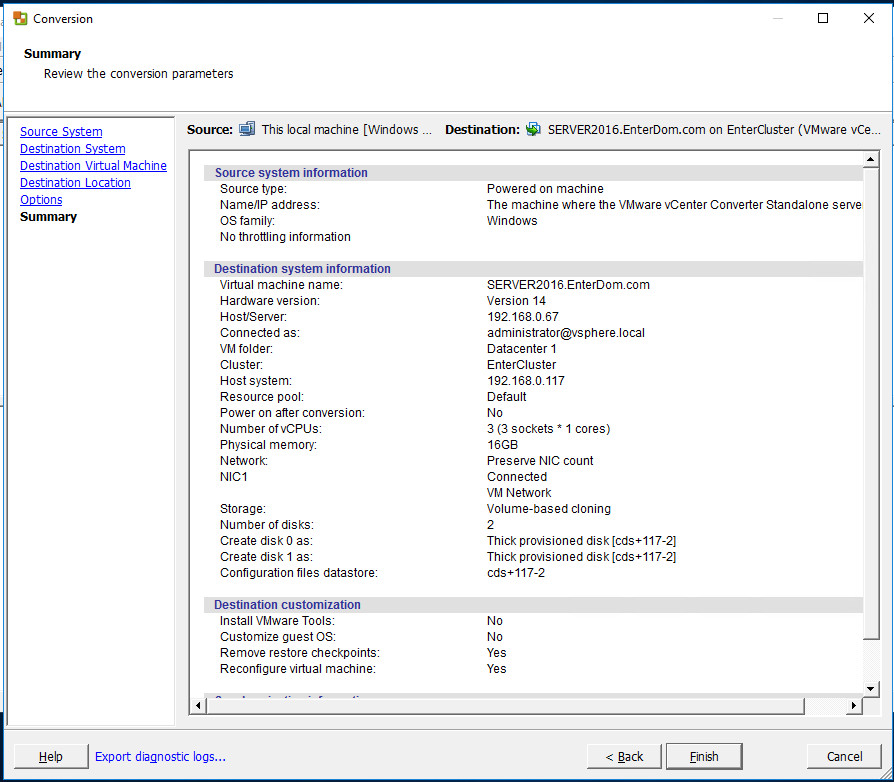Click the Destination system information header
The image size is (894, 782).
(x=302, y=268)
